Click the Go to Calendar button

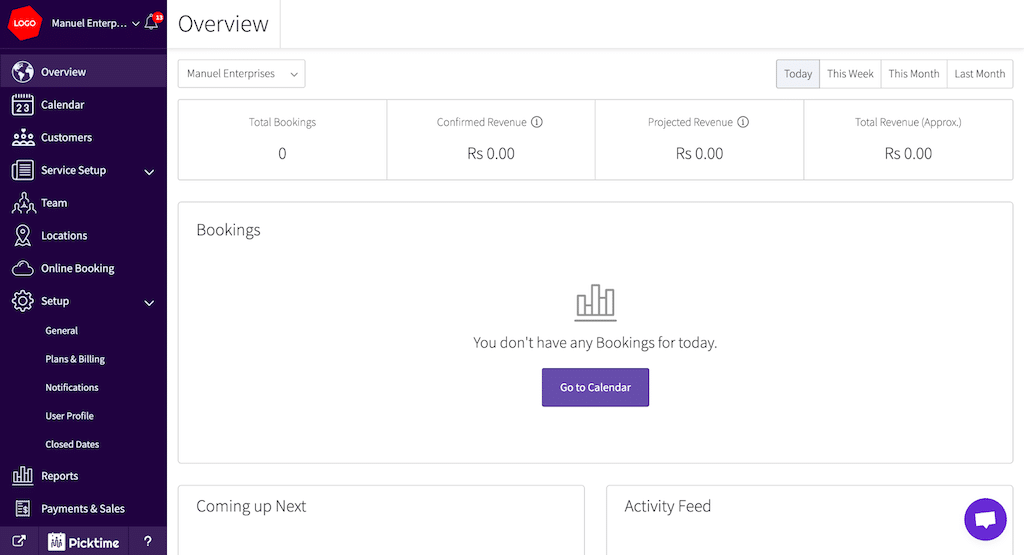pos(595,387)
